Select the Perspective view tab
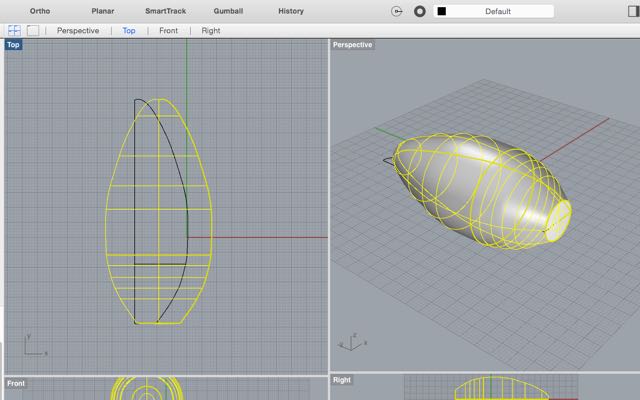640x400 pixels. (78, 31)
